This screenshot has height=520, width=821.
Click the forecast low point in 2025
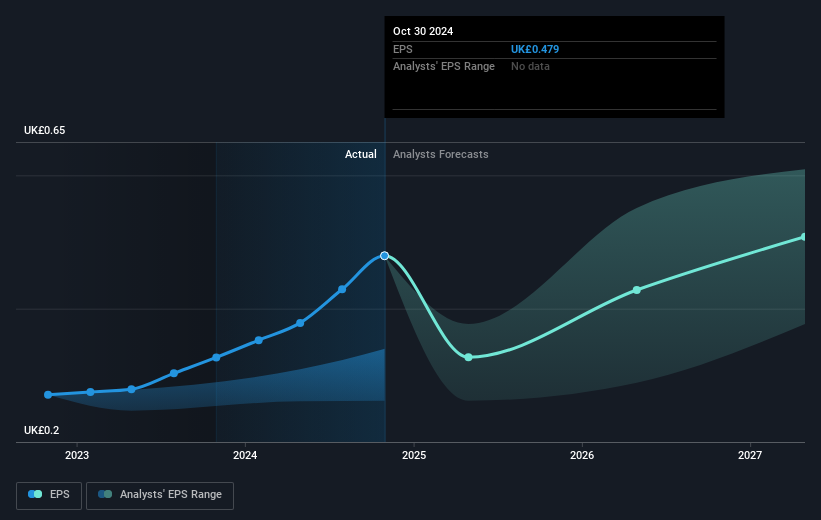click(x=469, y=357)
